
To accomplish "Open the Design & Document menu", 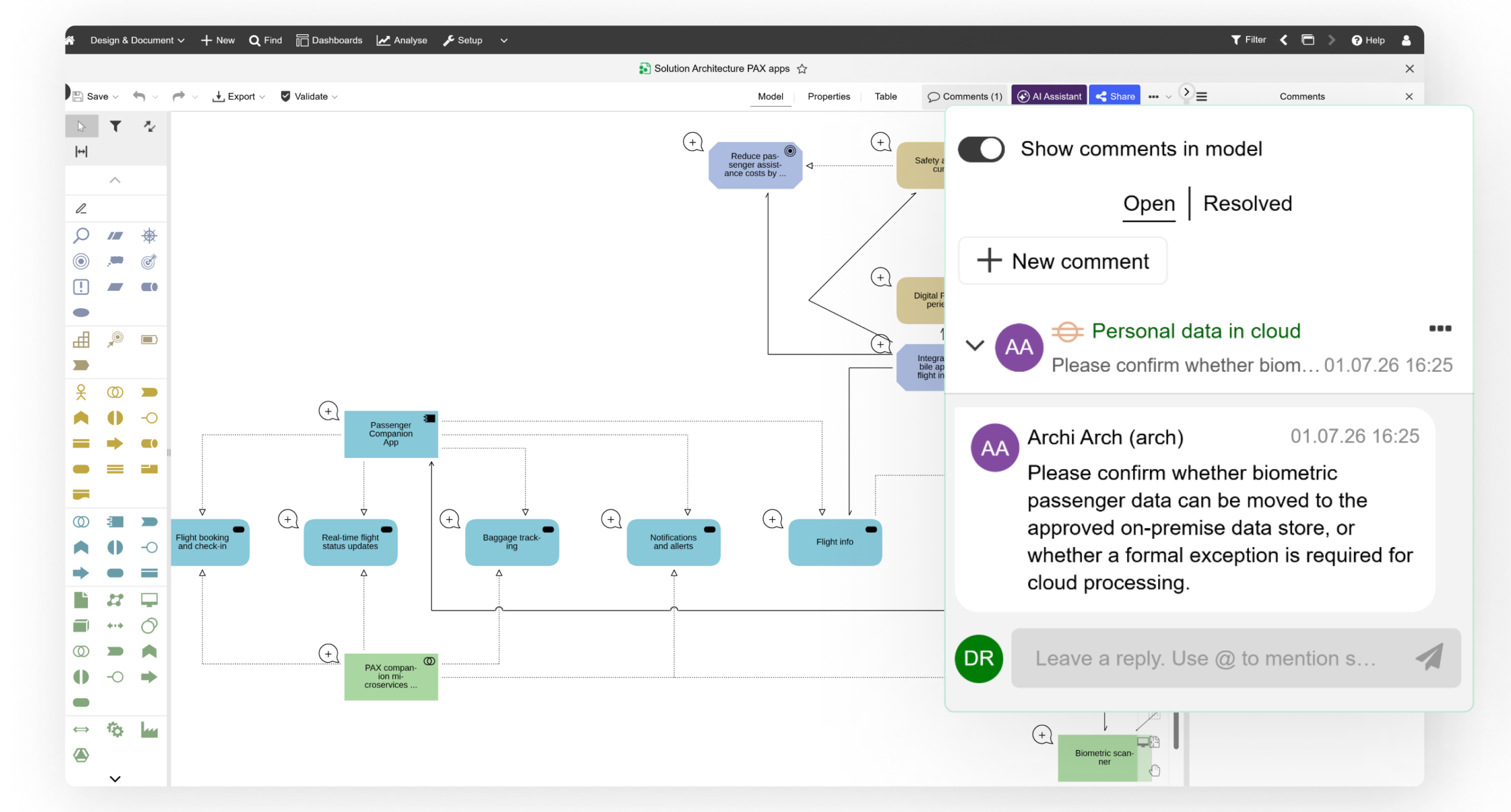I will (137, 40).
